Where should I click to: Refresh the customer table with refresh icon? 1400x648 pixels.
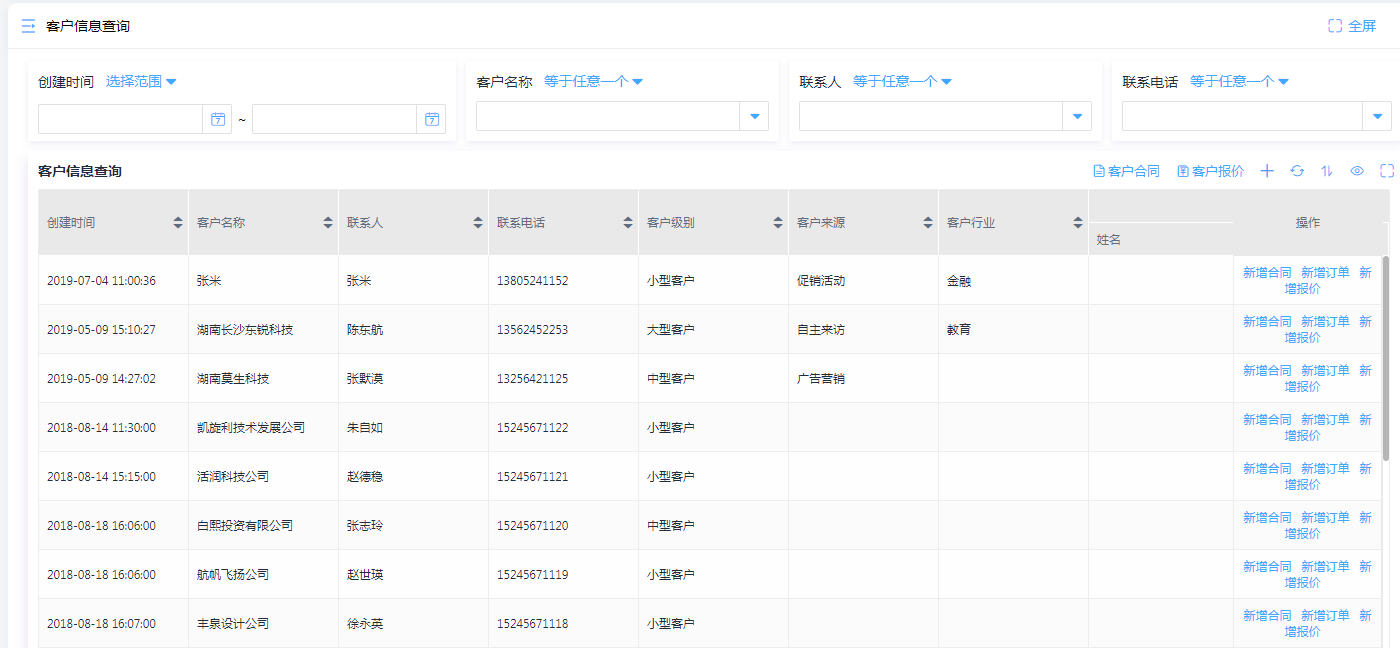tap(1297, 171)
